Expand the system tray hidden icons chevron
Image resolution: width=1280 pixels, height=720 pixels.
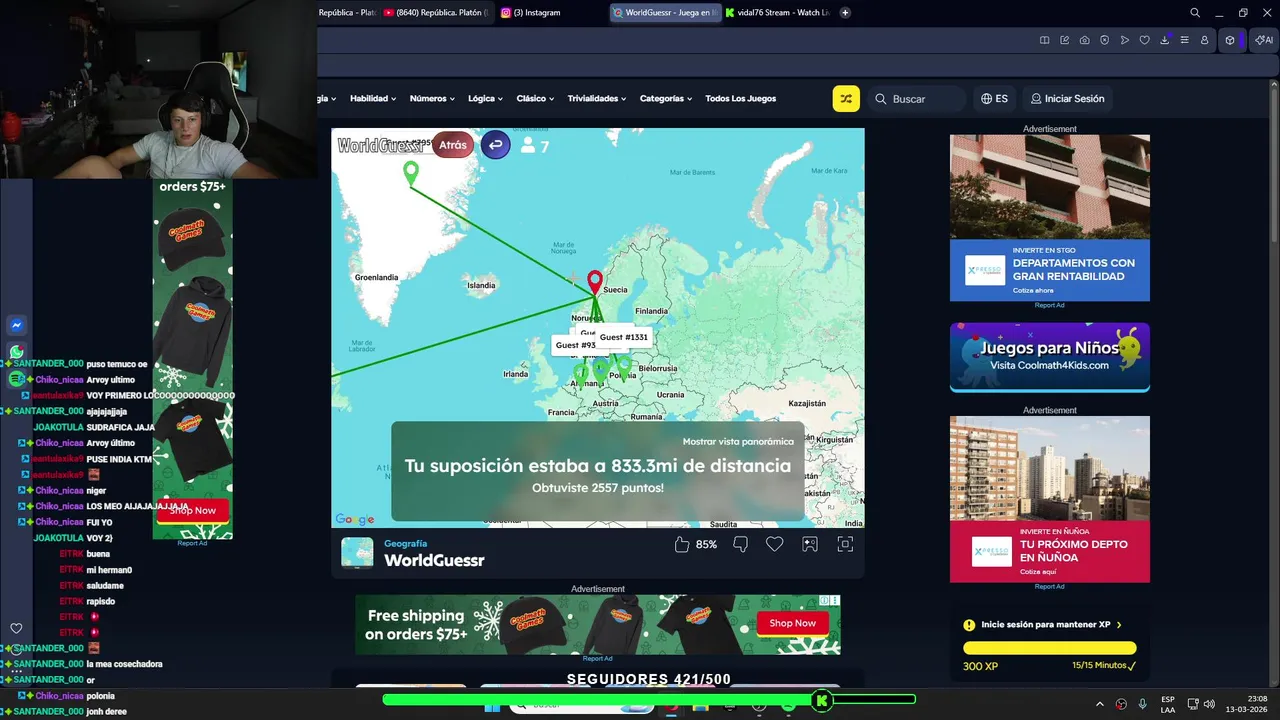(1100, 704)
